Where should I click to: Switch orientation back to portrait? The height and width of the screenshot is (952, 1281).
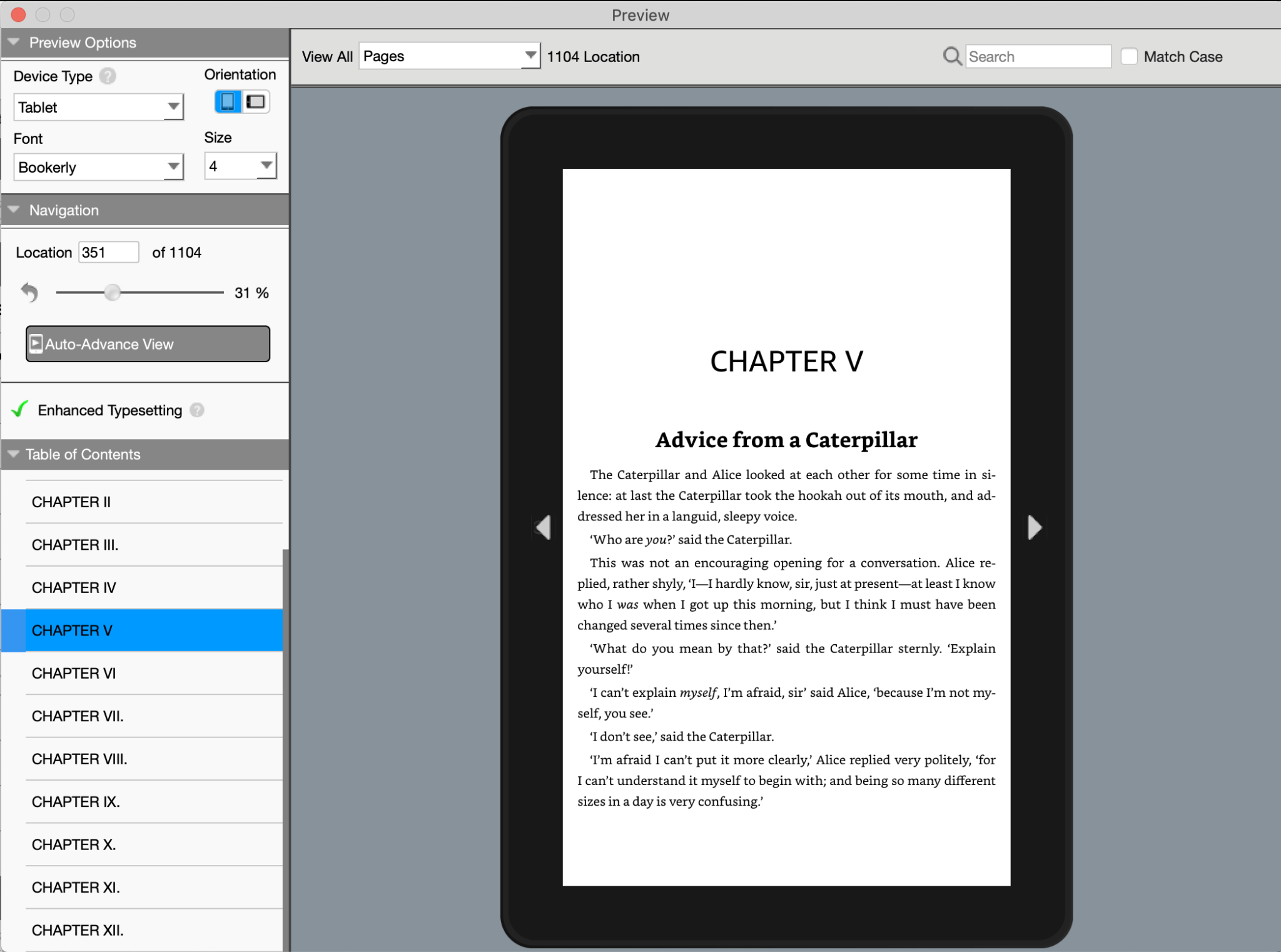pyautogui.click(x=228, y=101)
